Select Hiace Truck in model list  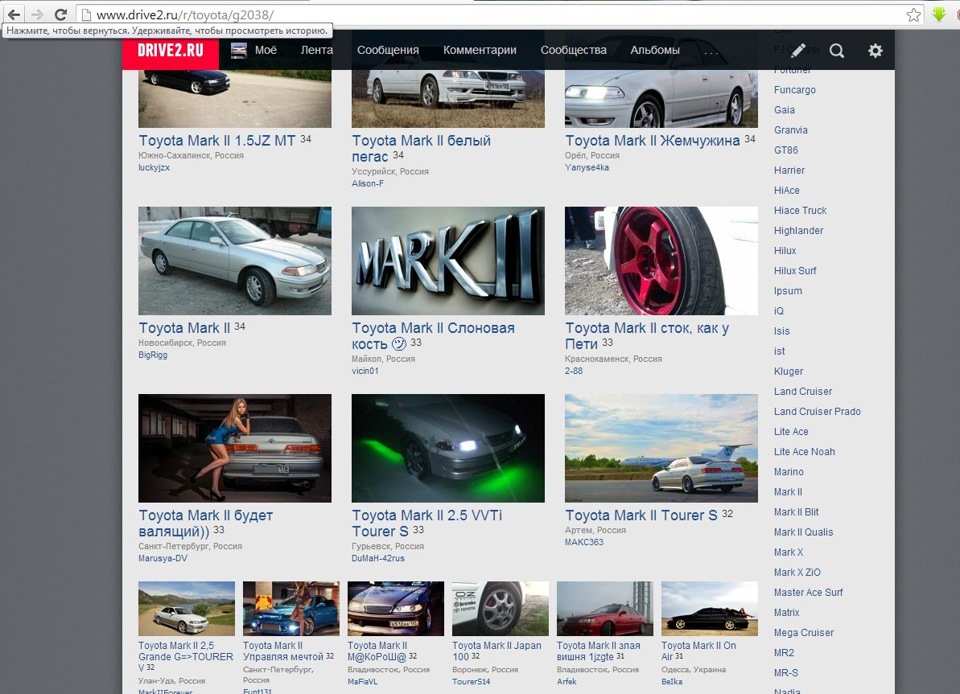(800, 211)
